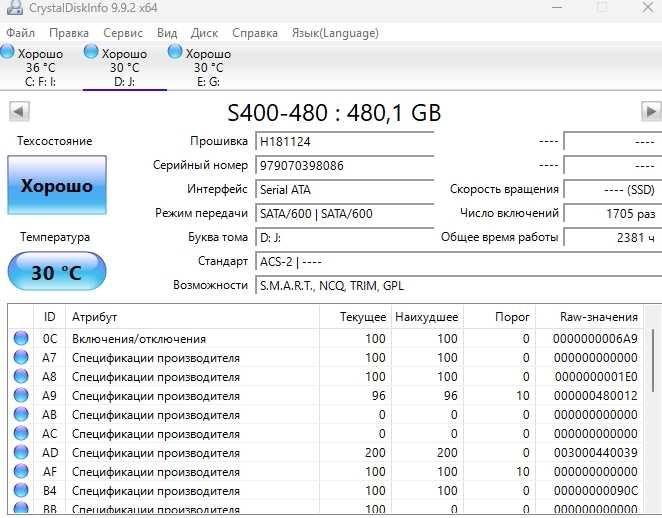Click the Наихудшее column header
662x518 pixels.
point(427,317)
